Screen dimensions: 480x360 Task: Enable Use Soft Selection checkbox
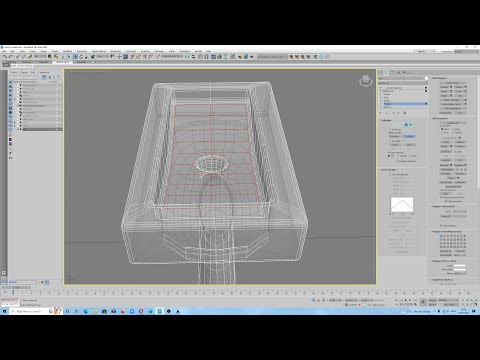pos(390,174)
